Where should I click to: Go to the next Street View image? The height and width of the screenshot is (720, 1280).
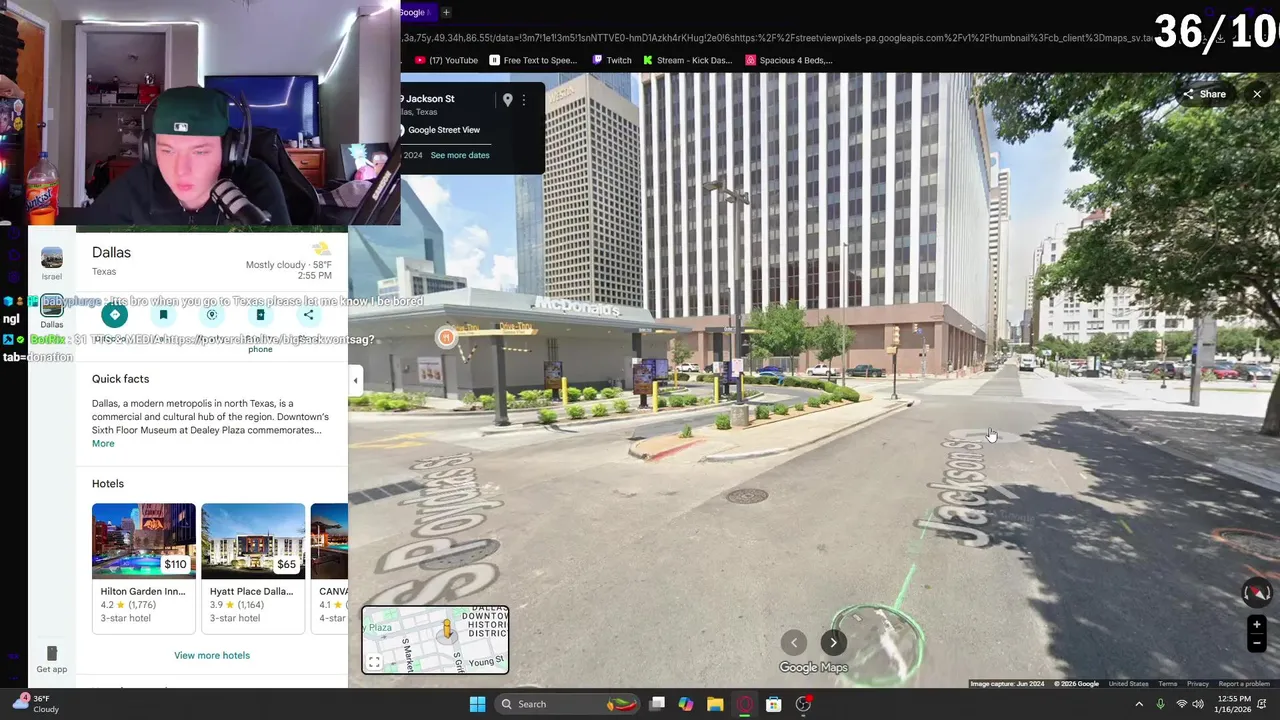pyautogui.click(x=833, y=643)
